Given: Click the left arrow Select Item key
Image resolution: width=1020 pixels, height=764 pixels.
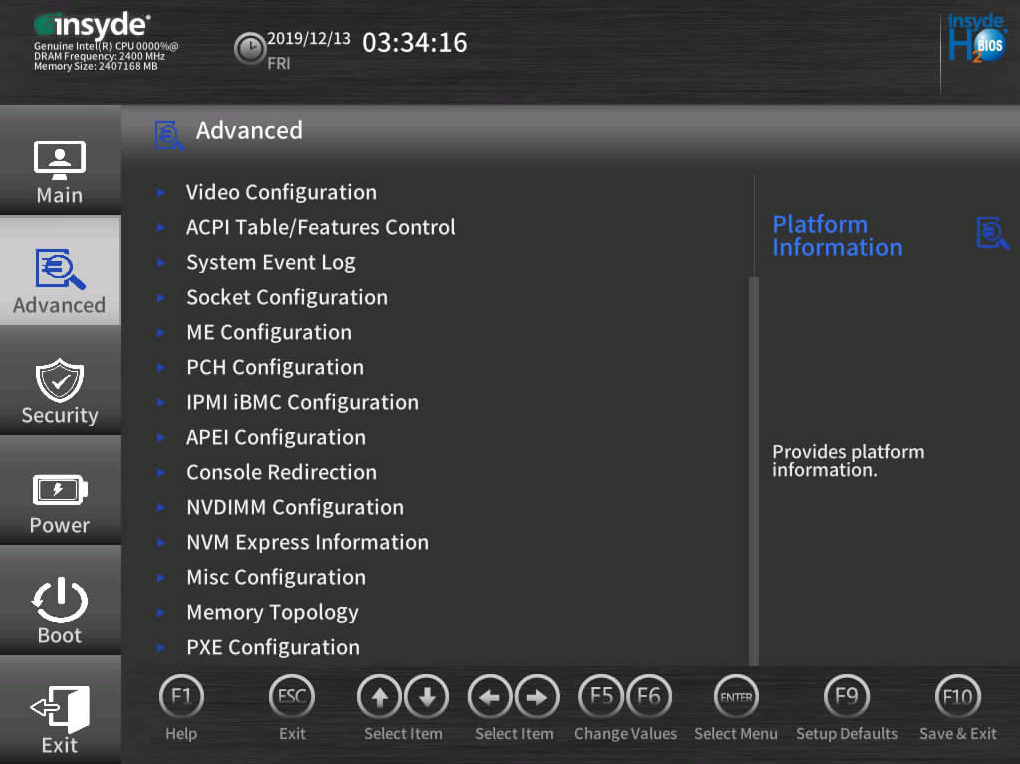Looking at the screenshot, I should (x=490, y=697).
